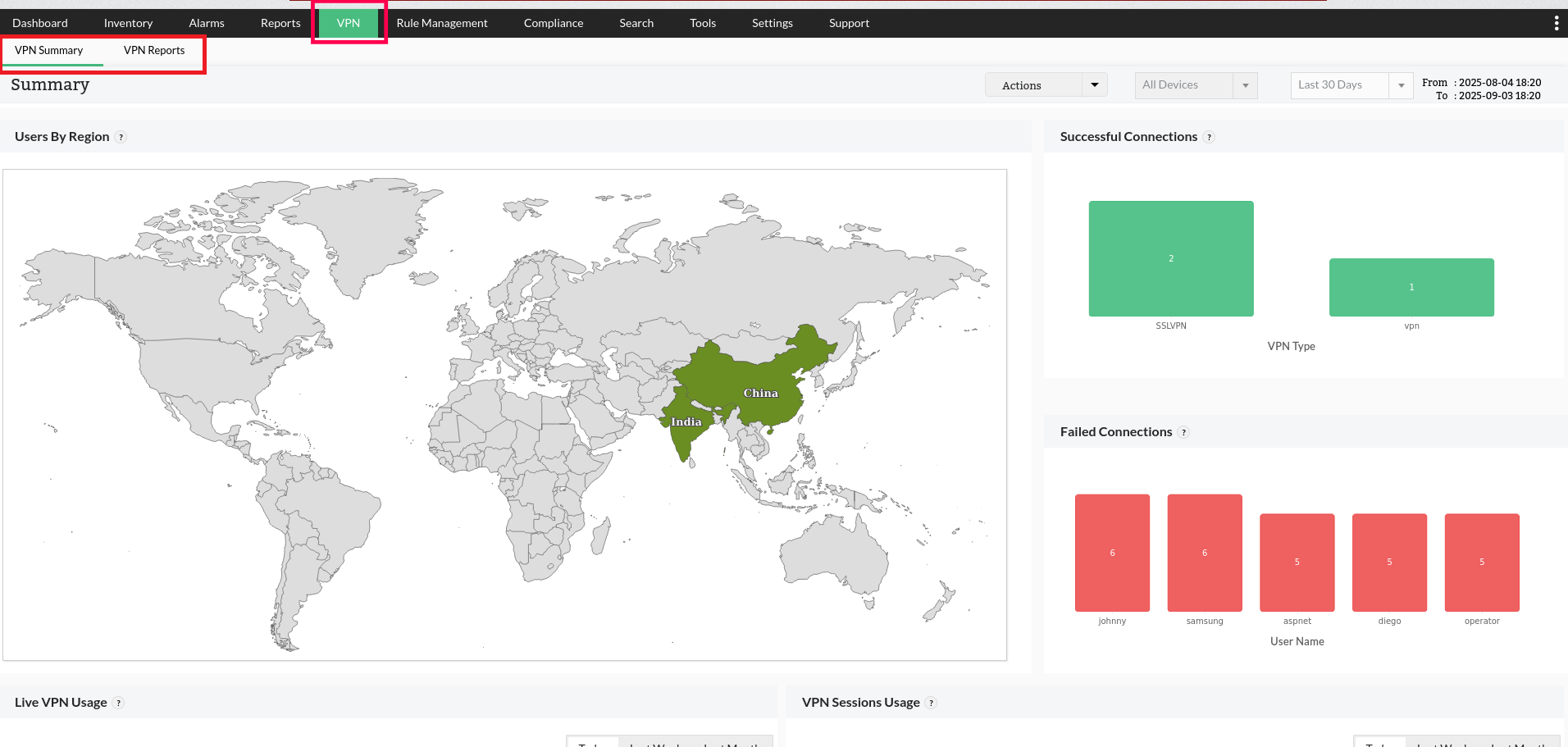This screenshot has height=747, width=1568.
Task: Expand the Actions dropdown arrow
Action: point(1095,85)
